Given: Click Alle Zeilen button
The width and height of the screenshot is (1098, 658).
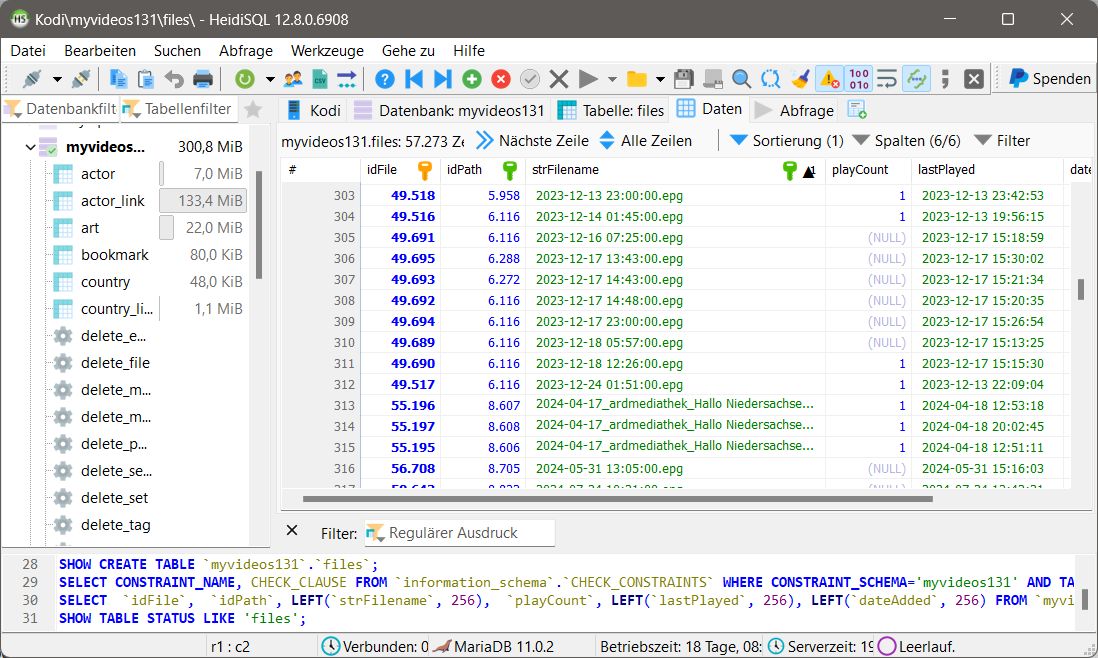Looking at the screenshot, I should tap(646, 141).
